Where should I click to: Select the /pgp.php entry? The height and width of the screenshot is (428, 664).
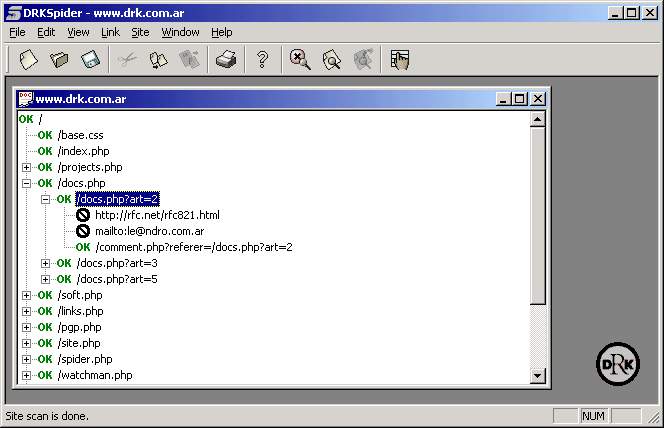tap(80, 328)
